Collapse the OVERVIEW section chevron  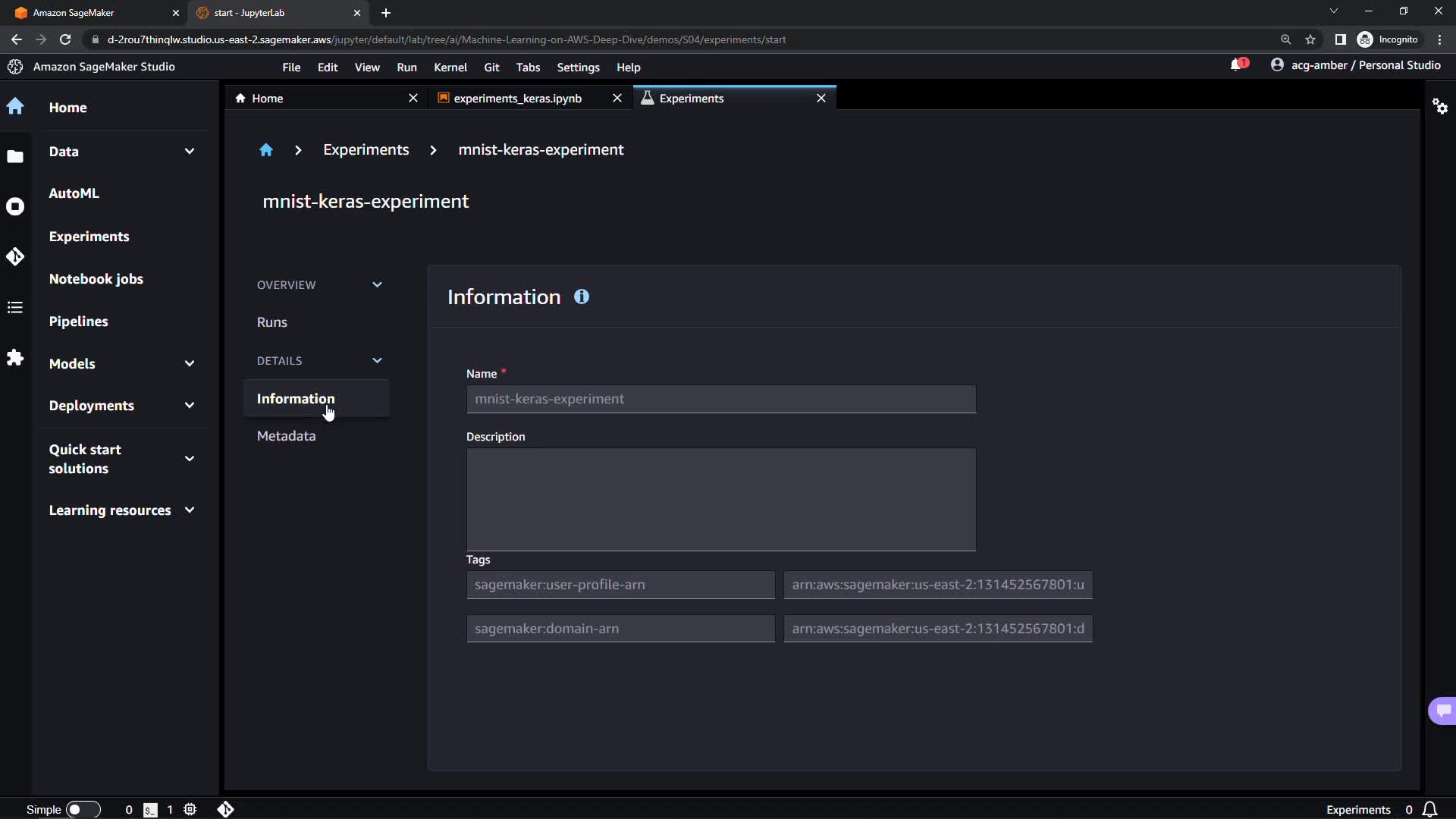click(x=377, y=285)
